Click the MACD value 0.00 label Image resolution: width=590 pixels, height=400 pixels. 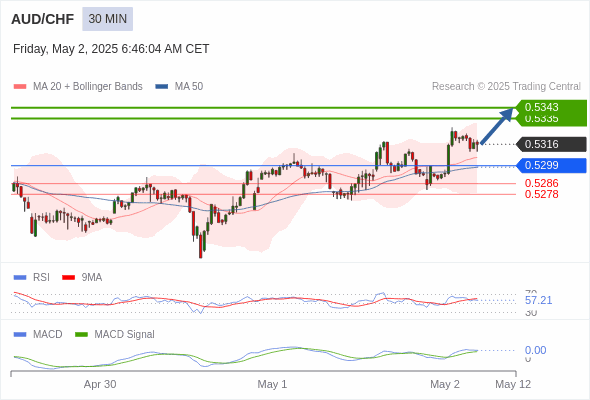pos(535,350)
